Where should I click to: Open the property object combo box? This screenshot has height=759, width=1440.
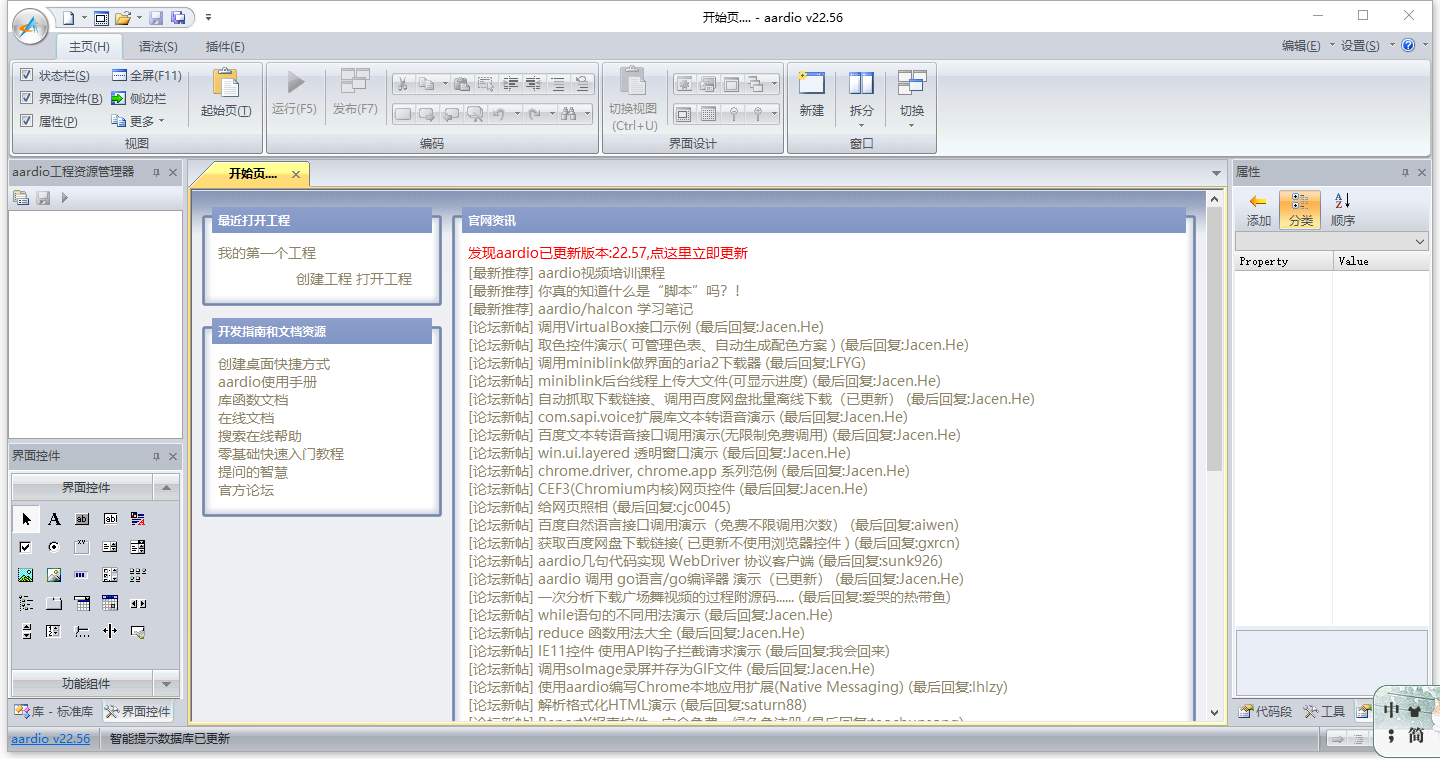coord(1331,242)
